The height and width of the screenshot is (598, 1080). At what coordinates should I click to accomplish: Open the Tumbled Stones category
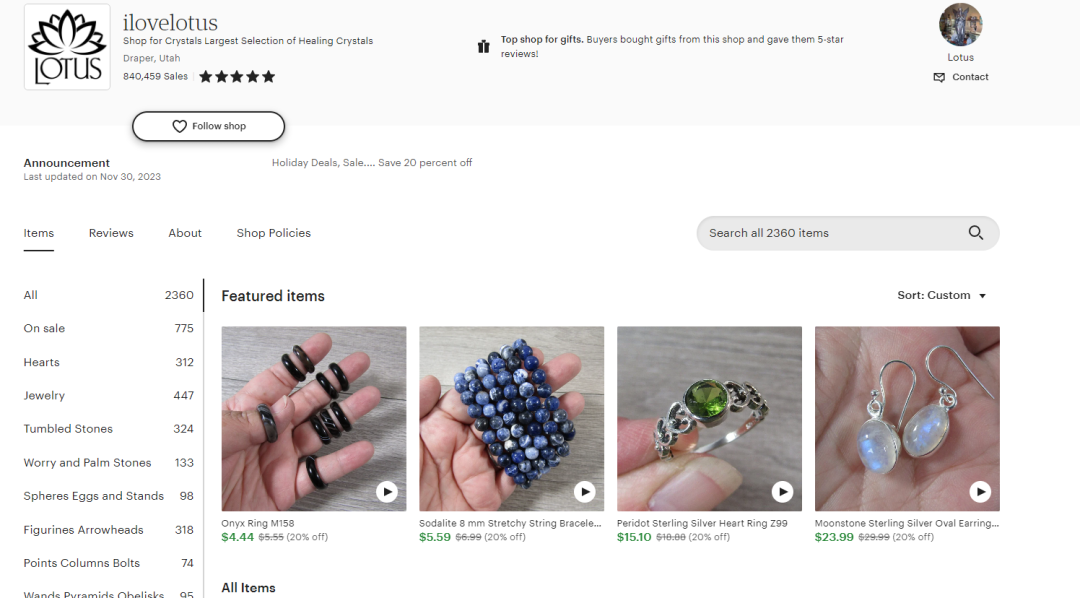click(x=68, y=428)
